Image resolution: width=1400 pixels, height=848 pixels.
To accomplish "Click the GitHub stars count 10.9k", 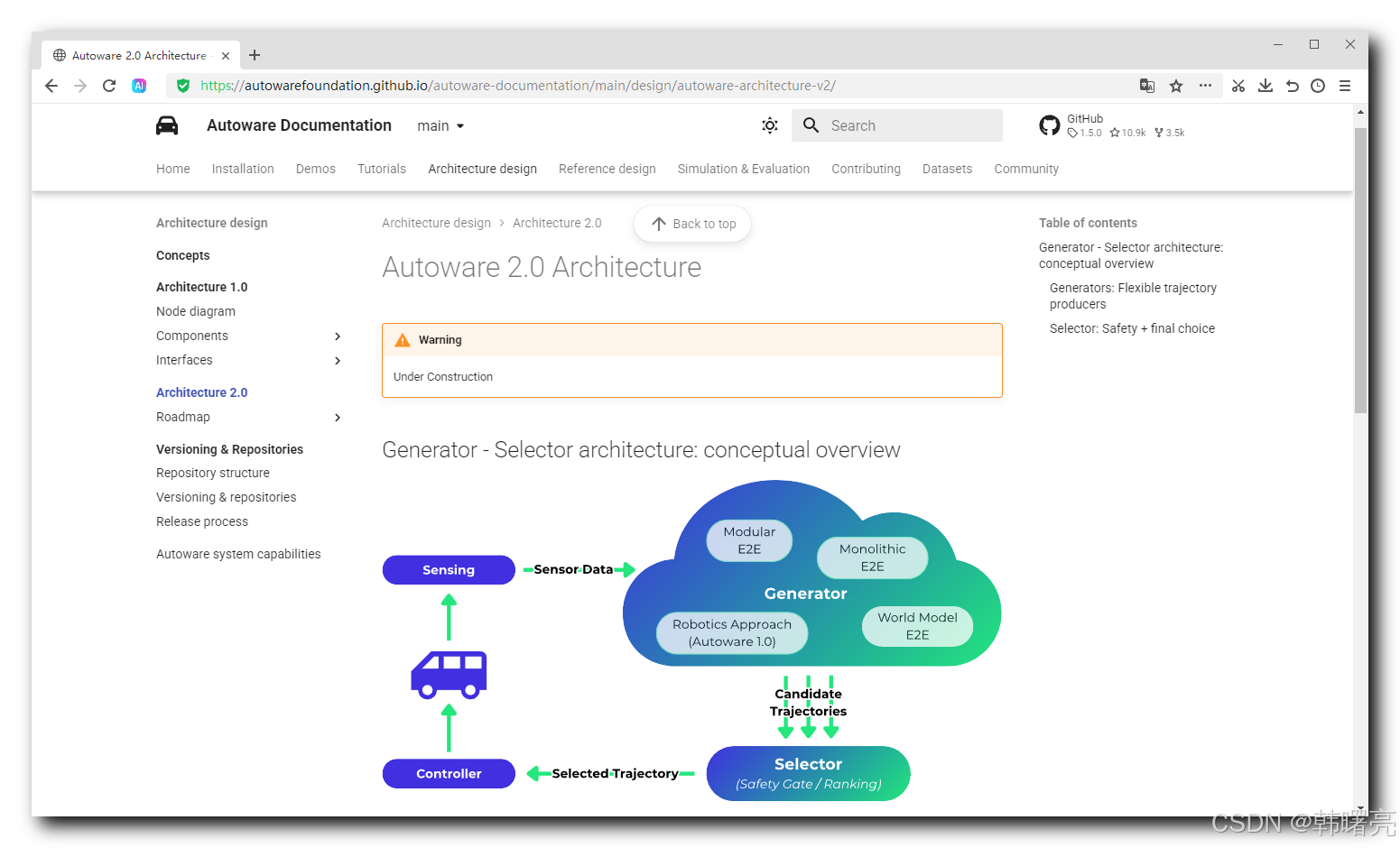I will (1127, 133).
